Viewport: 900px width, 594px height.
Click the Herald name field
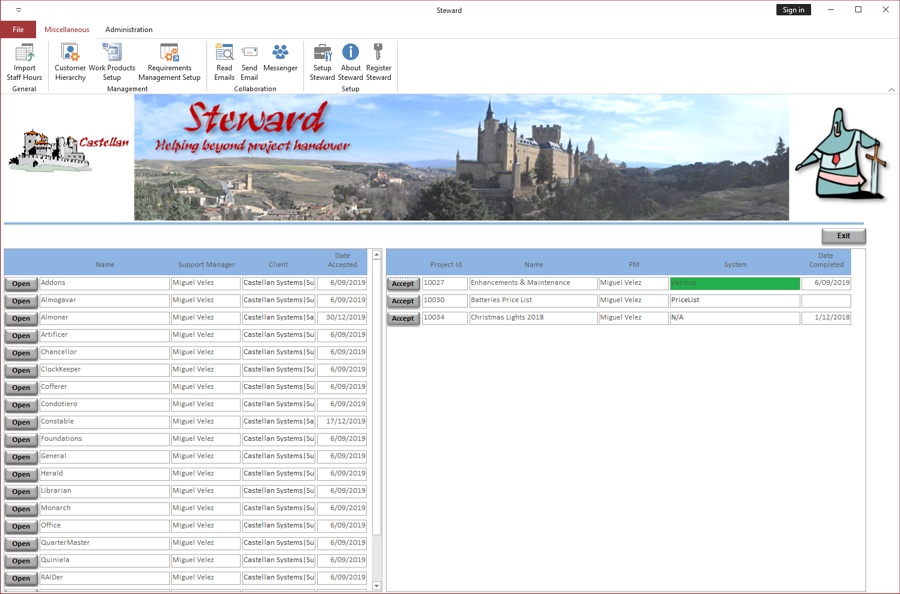pyautogui.click(x=104, y=473)
